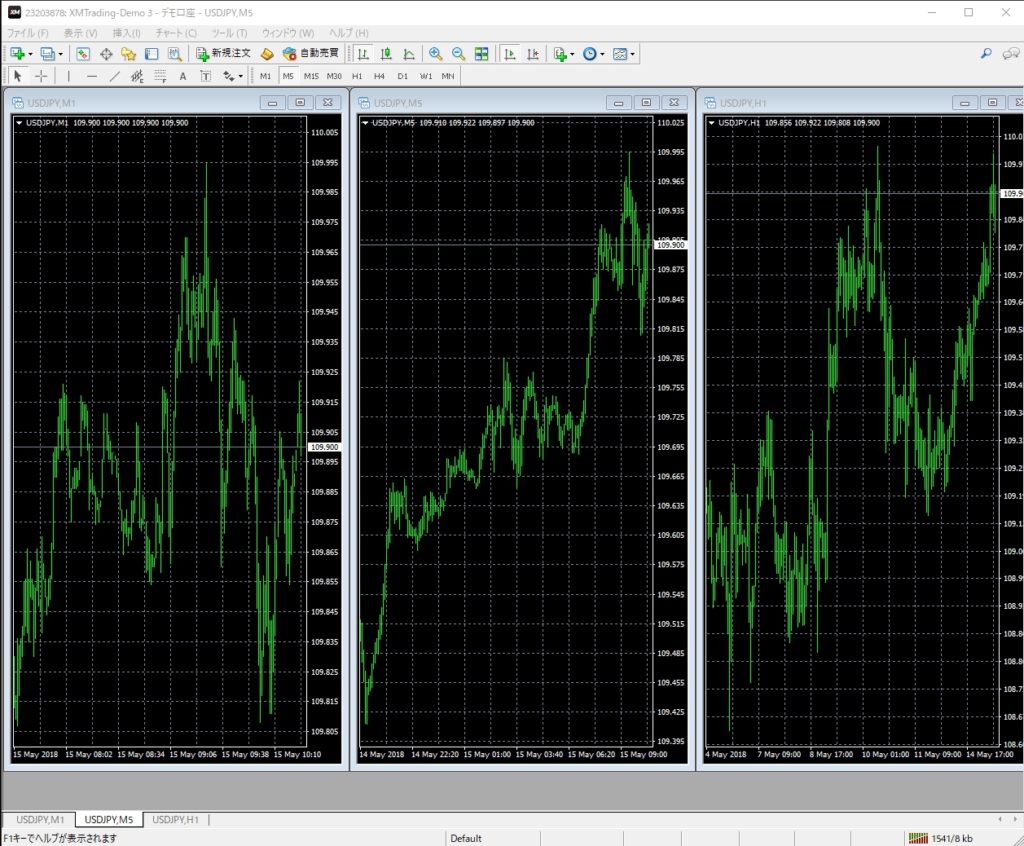The width and height of the screenshot is (1024, 846).
Task: Select the M15 timeframe button
Action: [x=311, y=76]
